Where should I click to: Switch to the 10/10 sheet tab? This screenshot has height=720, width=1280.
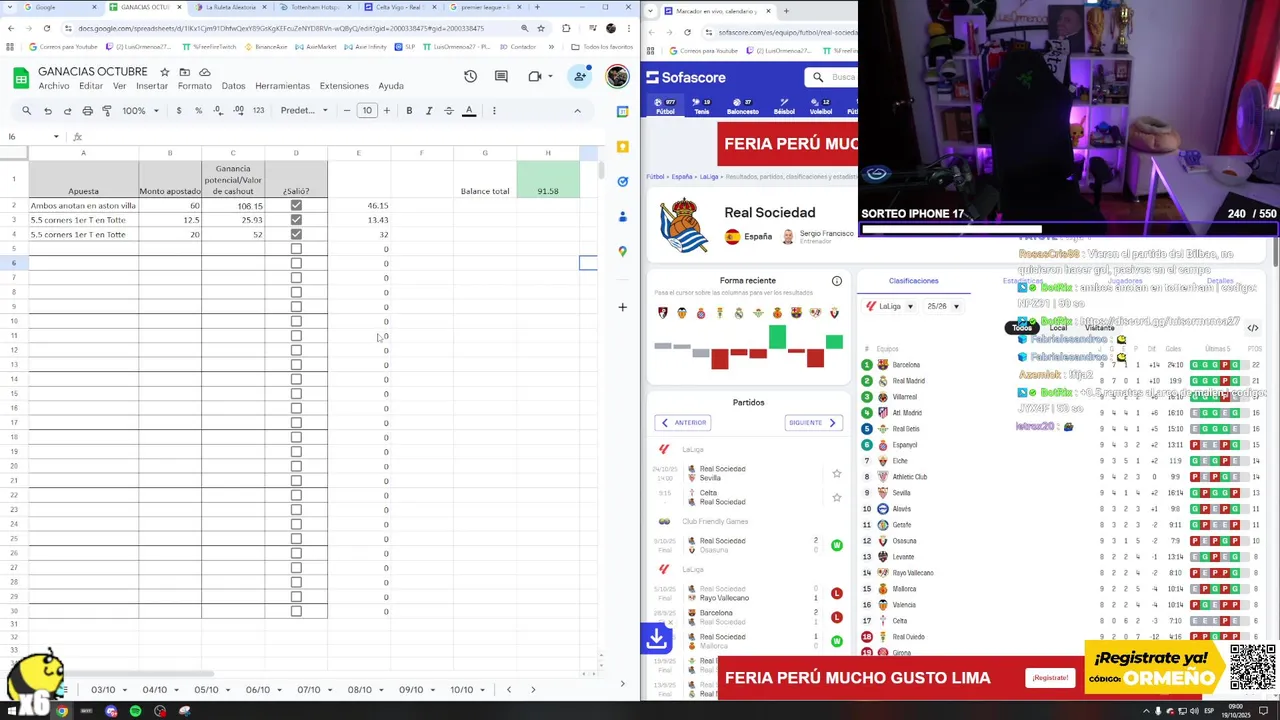pyautogui.click(x=461, y=690)
